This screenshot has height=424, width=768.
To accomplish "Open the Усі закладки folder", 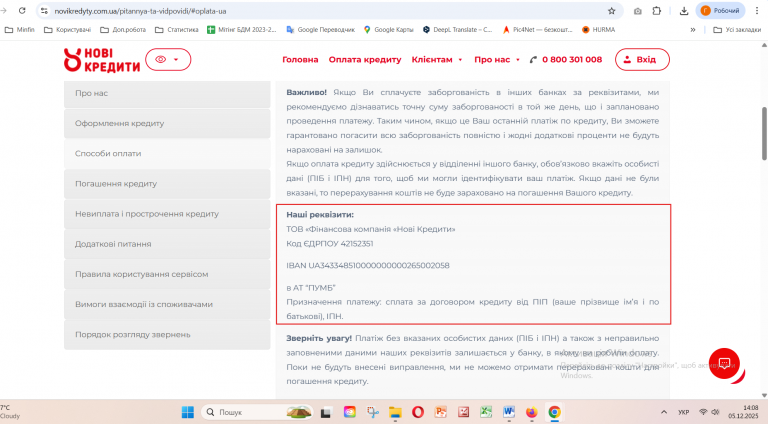I will [737, 30].
